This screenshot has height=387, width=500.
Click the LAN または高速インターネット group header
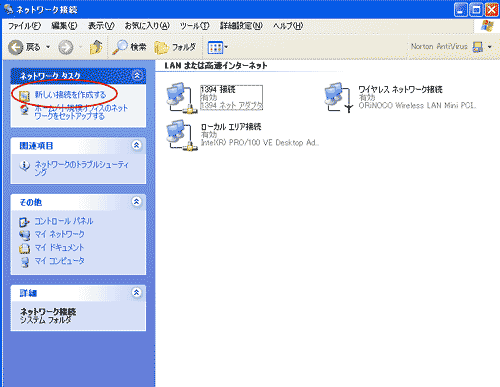click(x=216, y=66)
